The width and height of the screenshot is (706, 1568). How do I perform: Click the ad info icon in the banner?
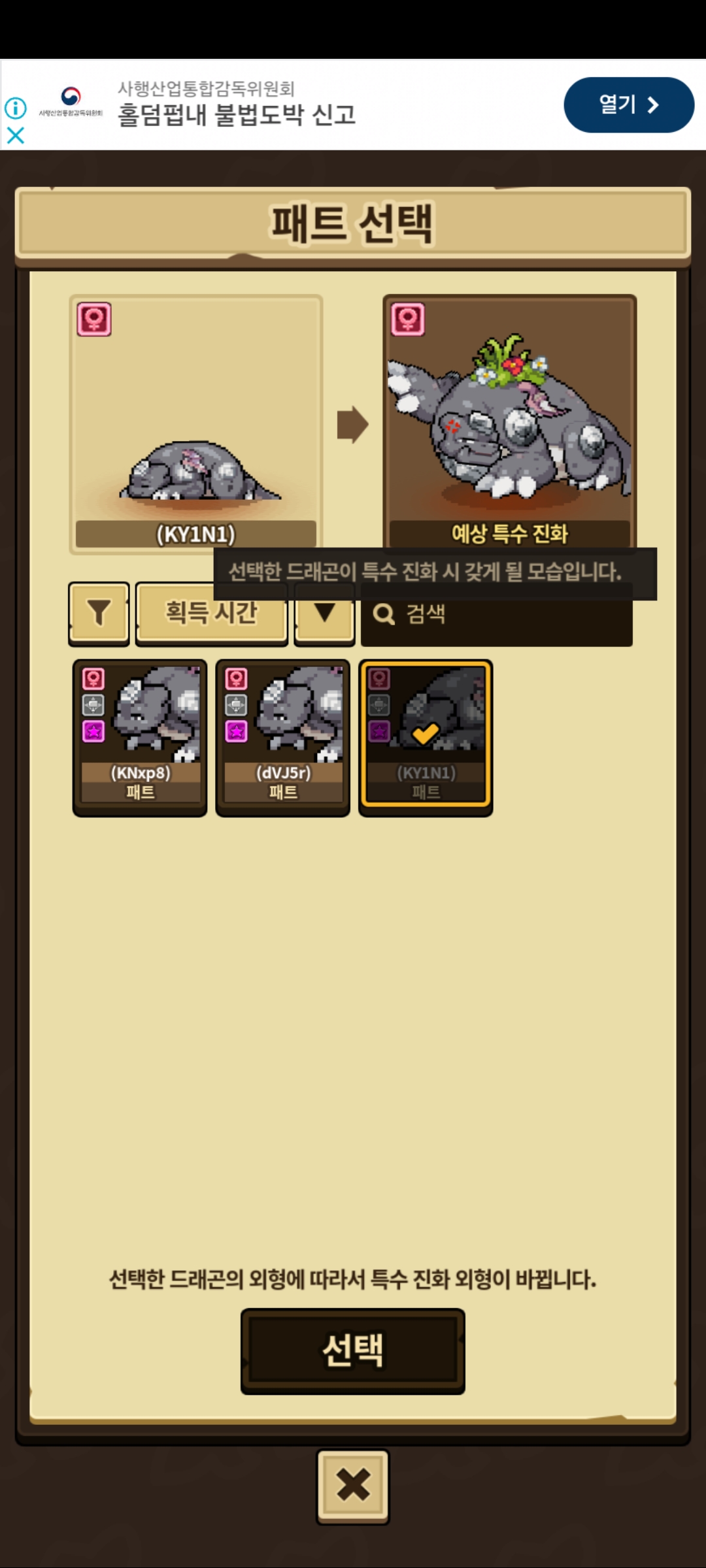pyautogui.click(x=16, y=108)
